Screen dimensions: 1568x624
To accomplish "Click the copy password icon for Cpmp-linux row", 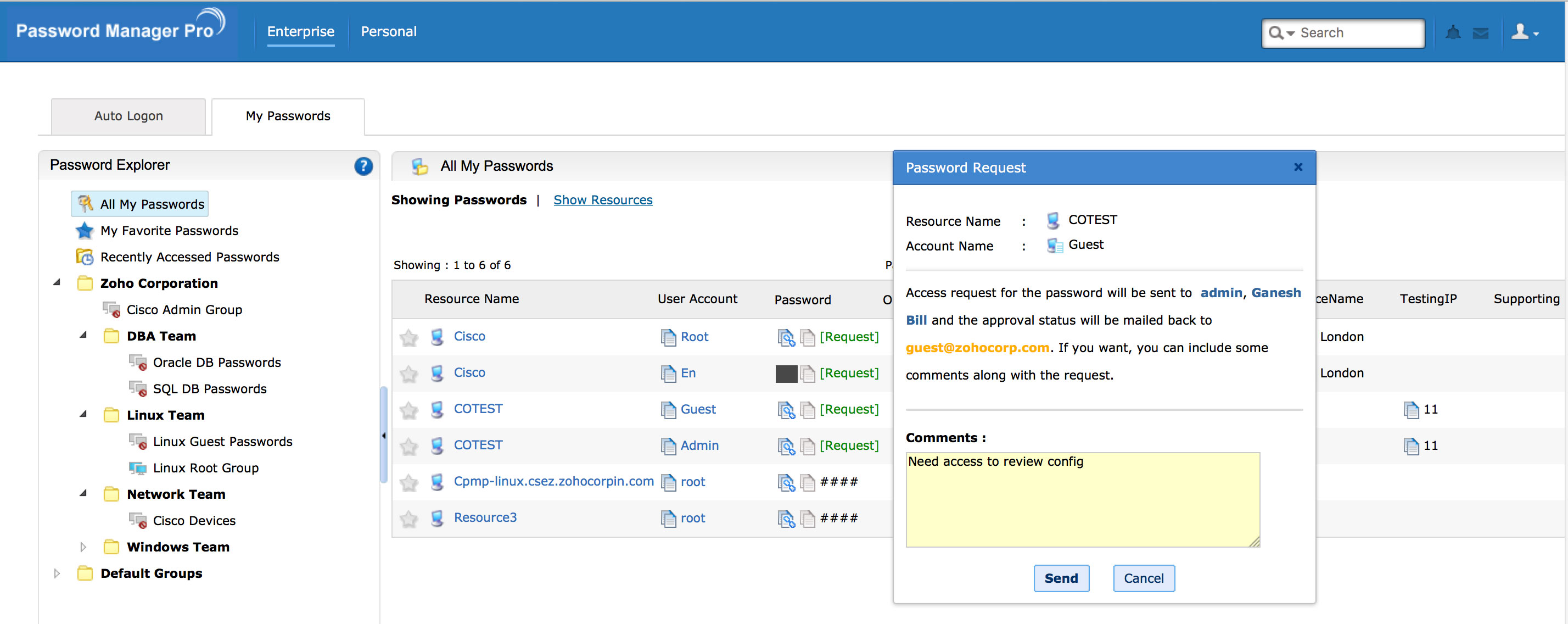I will coord(808,482).
